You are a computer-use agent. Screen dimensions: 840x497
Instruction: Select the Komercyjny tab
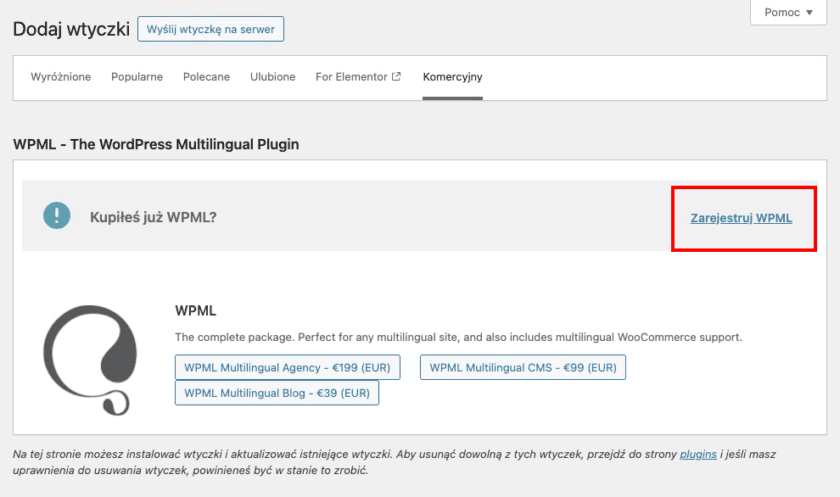pyautogui.click(x=452, y=77)
